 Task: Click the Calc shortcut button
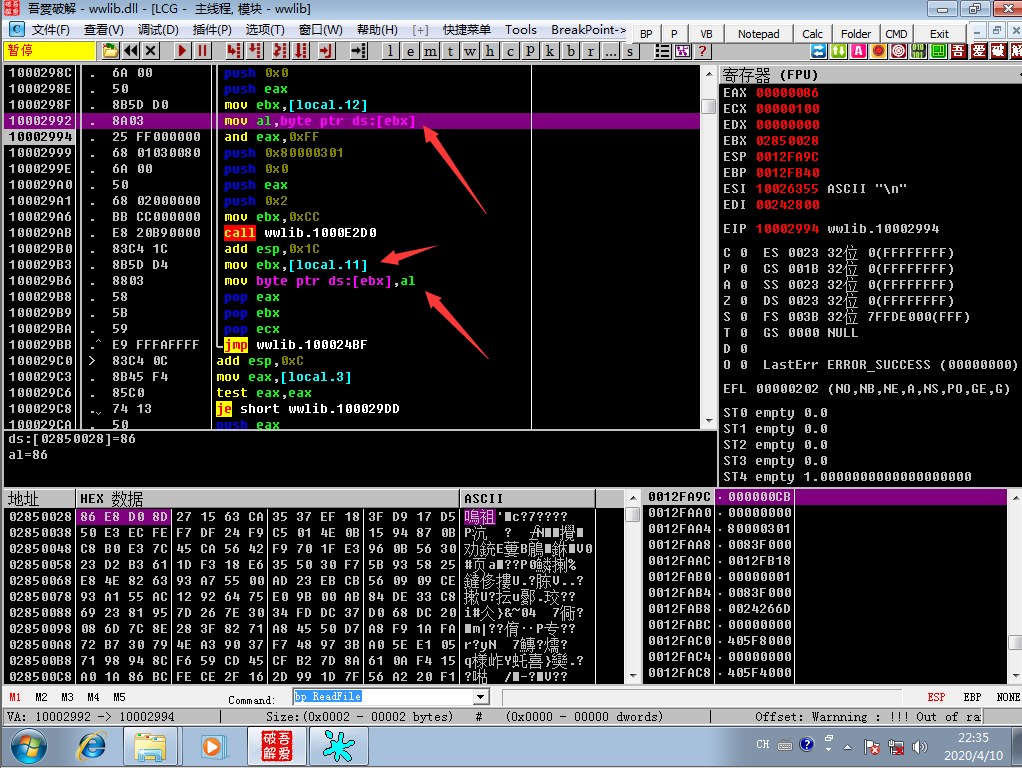[x=812, y=34]
